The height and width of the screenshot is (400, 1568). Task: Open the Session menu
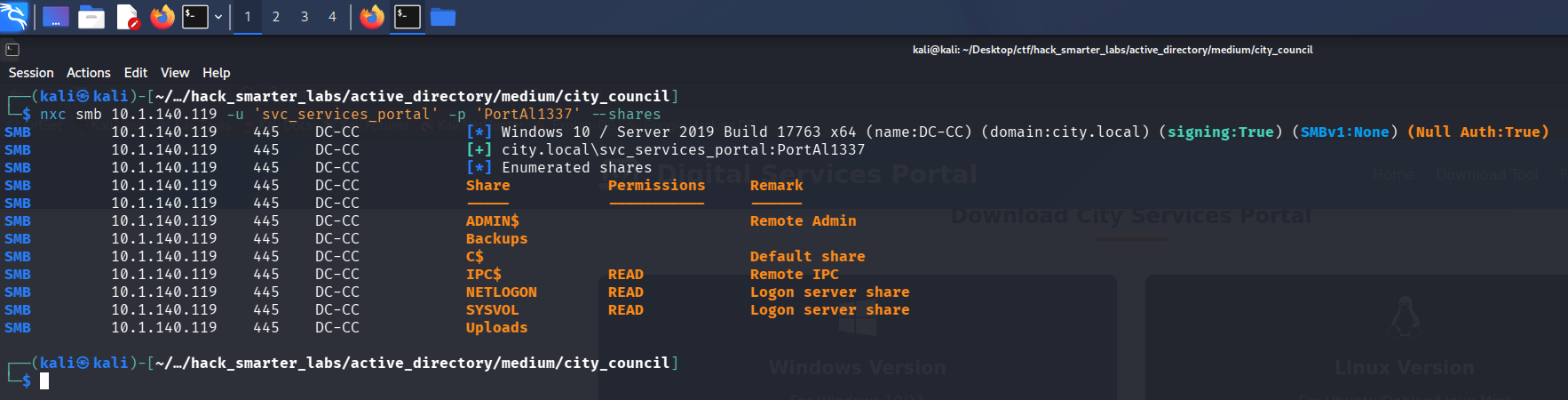coord(31,73)
